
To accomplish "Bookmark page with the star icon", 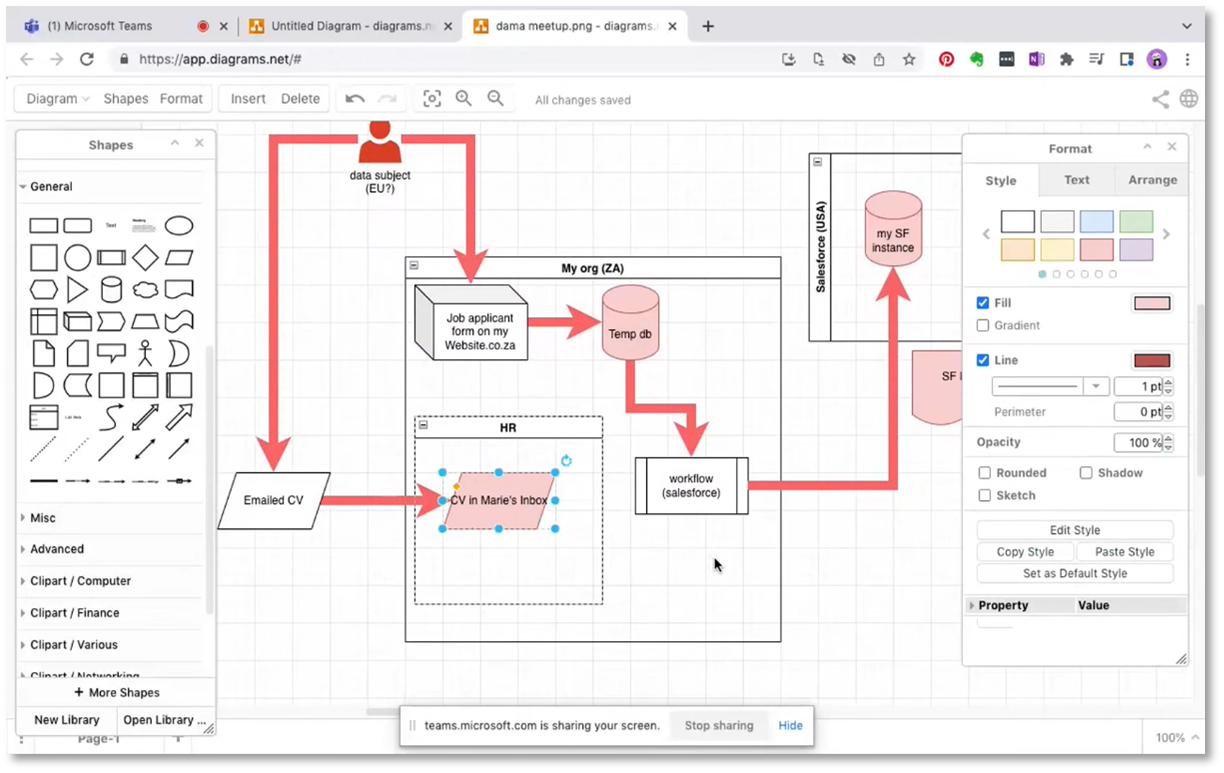I will pos(909,59).
